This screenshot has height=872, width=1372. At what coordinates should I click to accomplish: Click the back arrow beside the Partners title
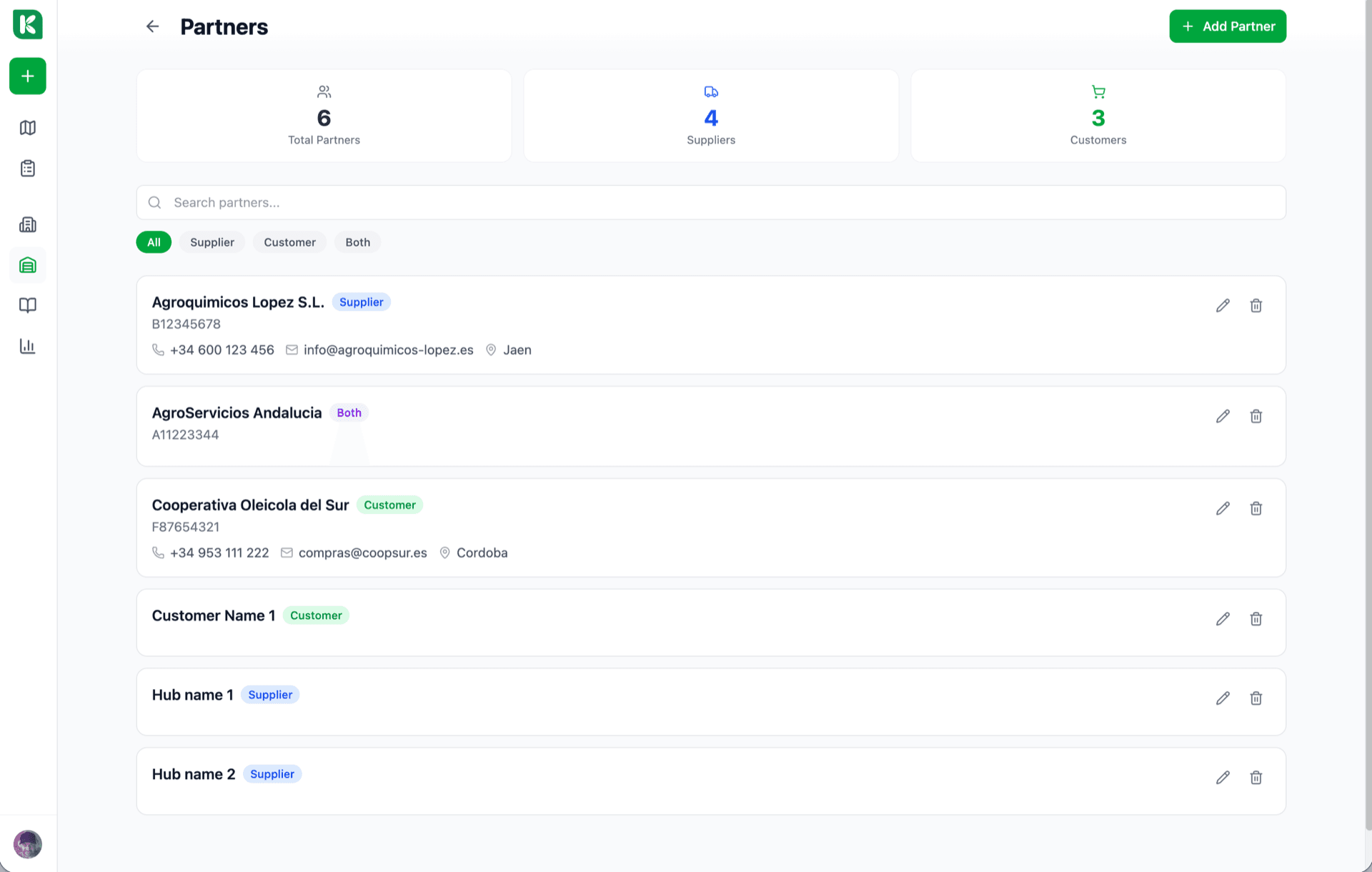pyautogui.click(x=151, y=26)
